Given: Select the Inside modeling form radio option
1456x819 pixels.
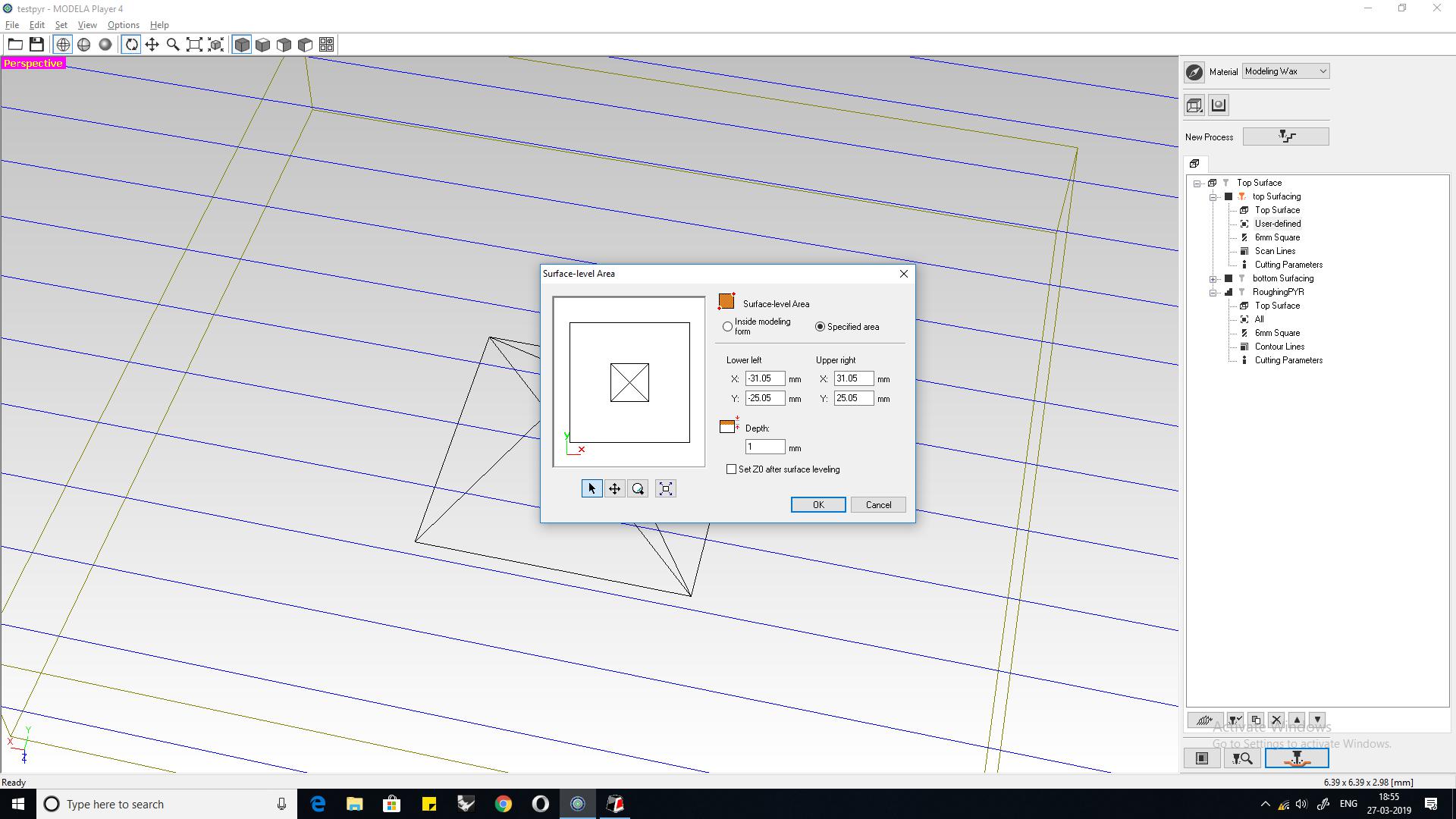Looking at the screenshot, I should 728,327.
